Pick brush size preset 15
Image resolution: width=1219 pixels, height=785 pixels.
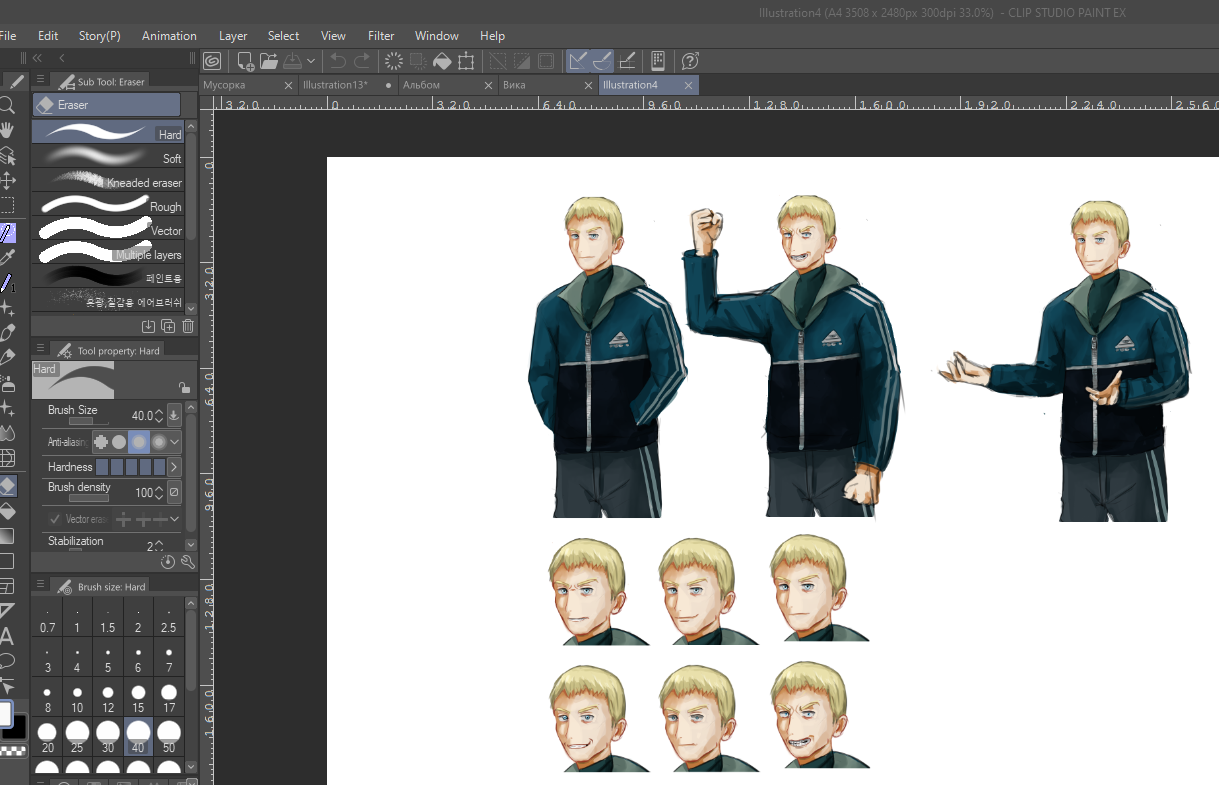(138, 698)
